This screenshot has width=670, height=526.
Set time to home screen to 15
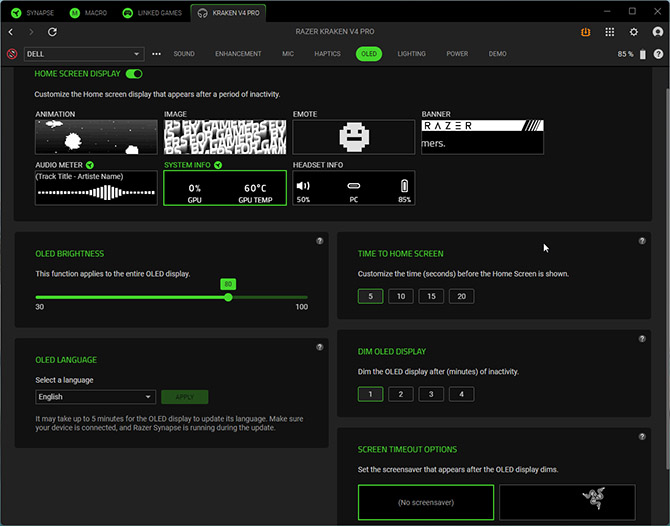(431, 296)
